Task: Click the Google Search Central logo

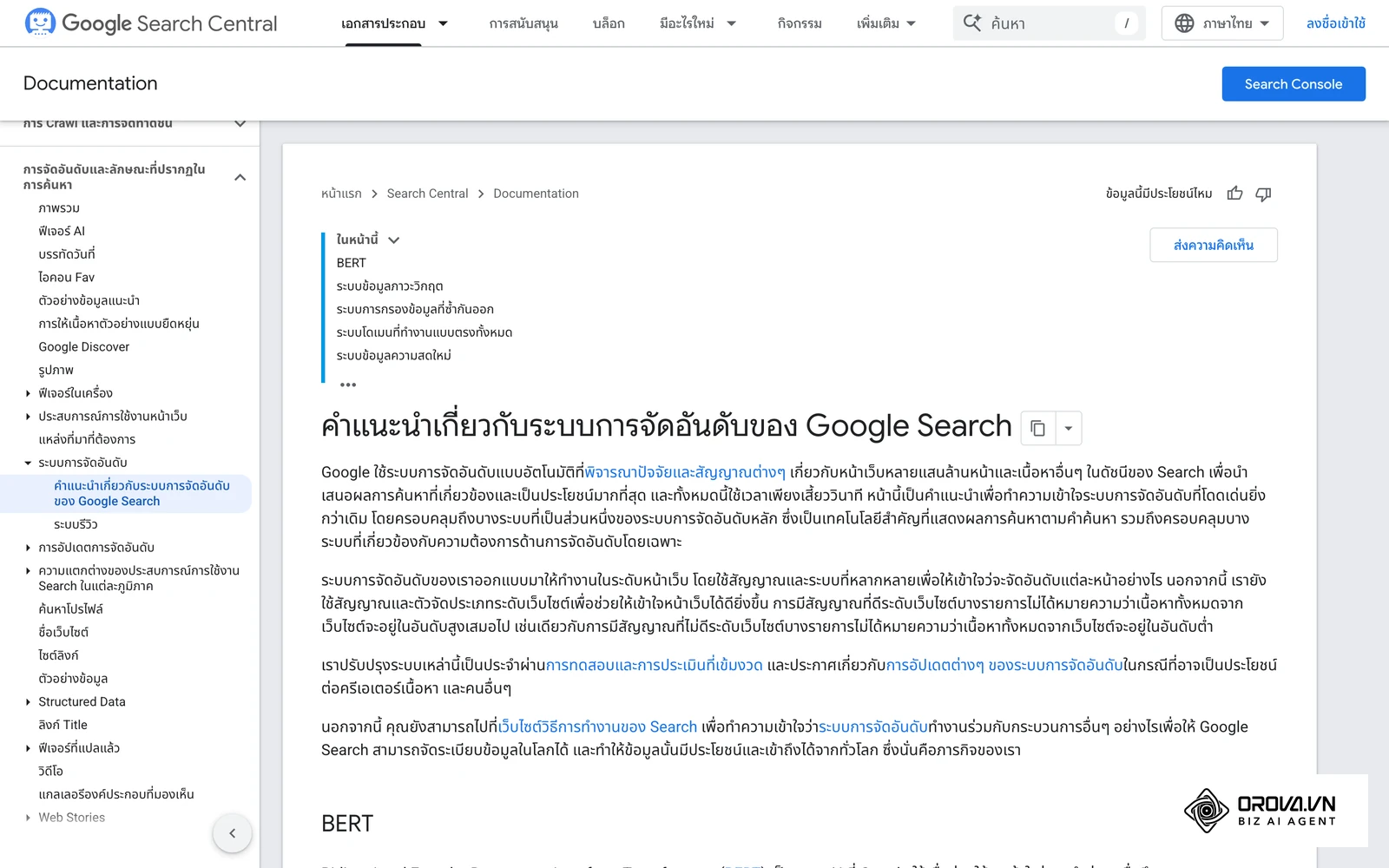Action: [151, 23]
